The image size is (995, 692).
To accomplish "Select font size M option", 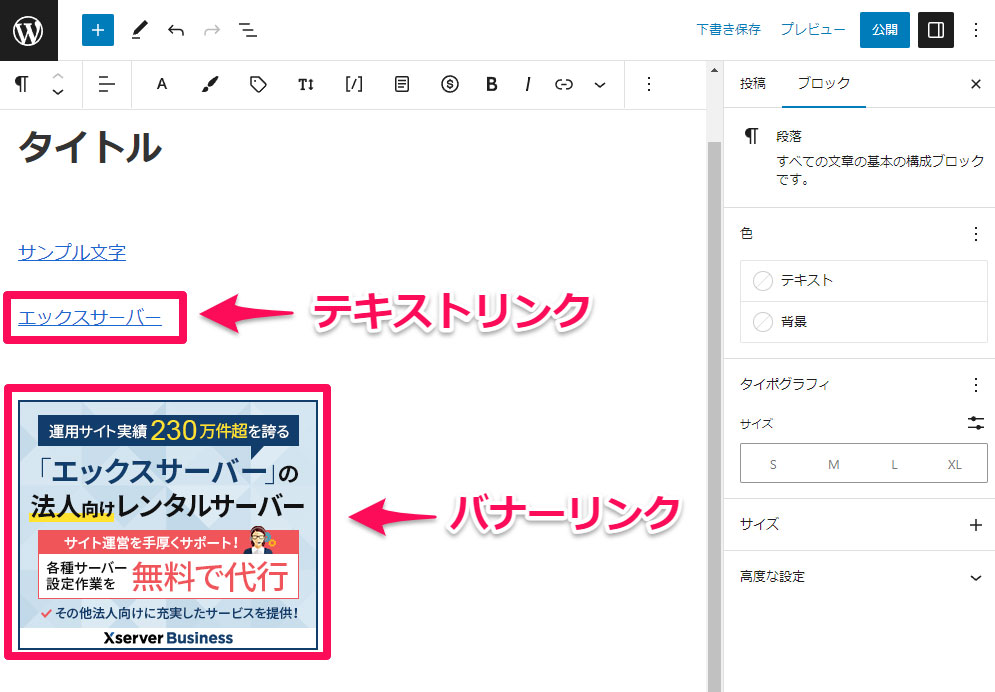I will click(x=833, y=465).
